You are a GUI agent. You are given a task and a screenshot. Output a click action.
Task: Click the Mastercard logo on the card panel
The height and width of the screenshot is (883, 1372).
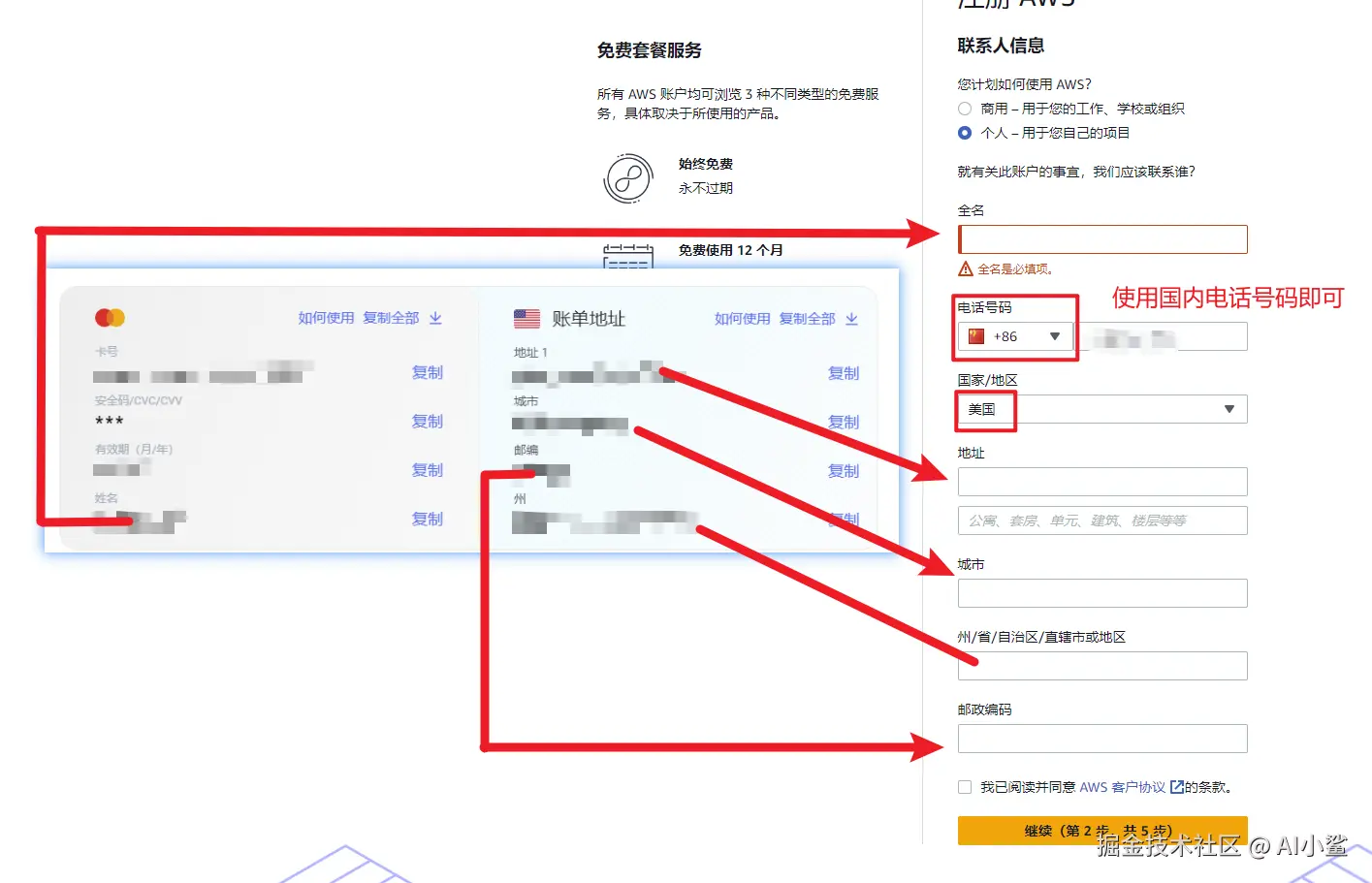click(110, 318)
